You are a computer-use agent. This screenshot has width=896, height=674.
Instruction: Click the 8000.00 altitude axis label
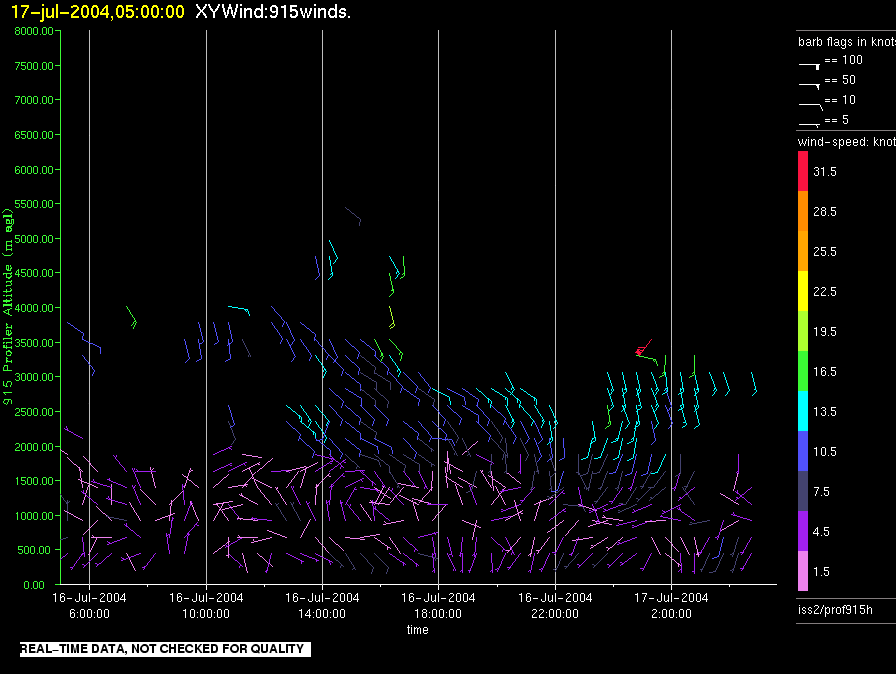pyautogui.click(x=34, y=31)
